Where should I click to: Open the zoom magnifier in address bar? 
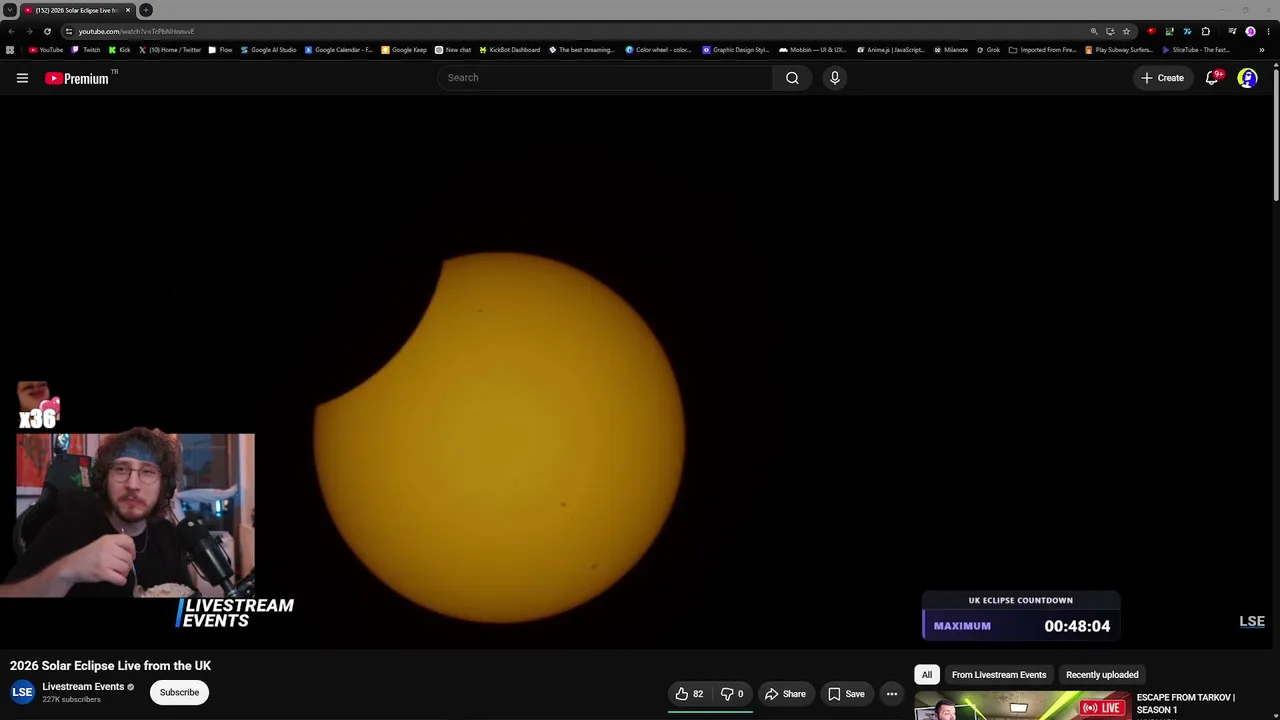tap(1094, 31)
